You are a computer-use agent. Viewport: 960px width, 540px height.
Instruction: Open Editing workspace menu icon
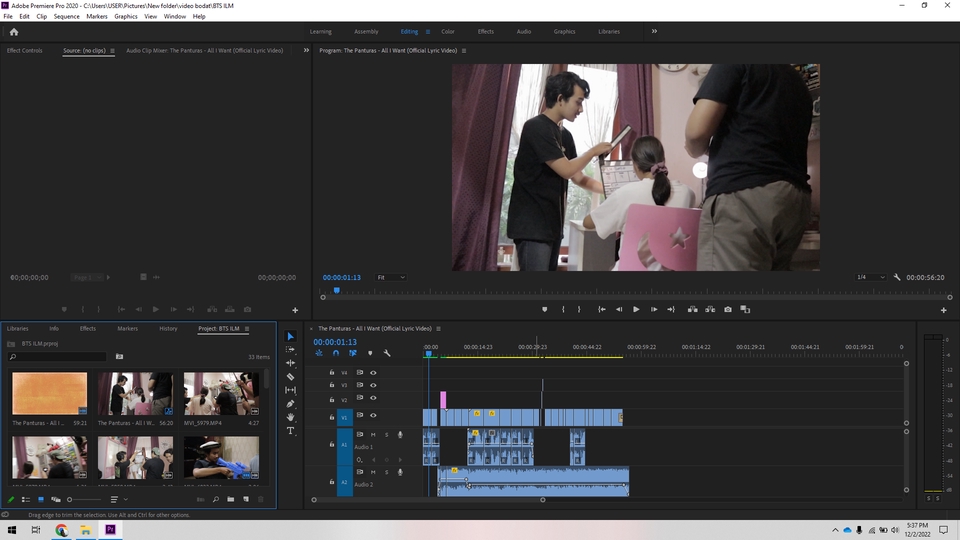point(427,32)
